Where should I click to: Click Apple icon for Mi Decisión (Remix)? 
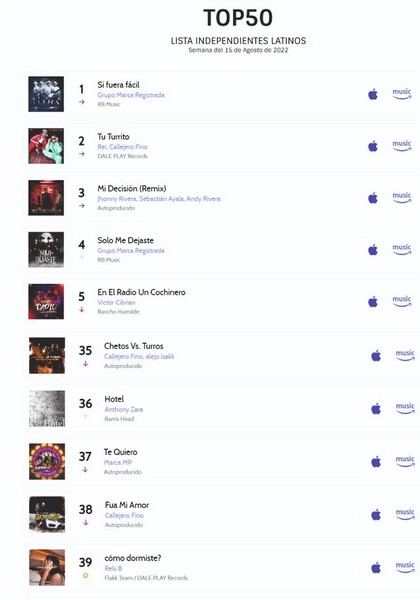coord(373,198)
